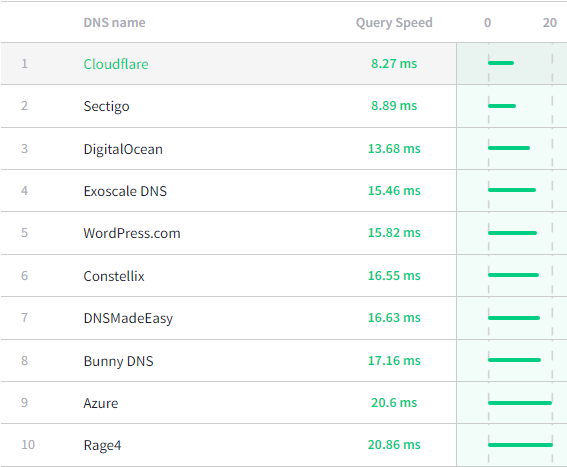Open the Cloudflare DNS entry
Viewport: 567px width, 467px height.
coord(116,64)
